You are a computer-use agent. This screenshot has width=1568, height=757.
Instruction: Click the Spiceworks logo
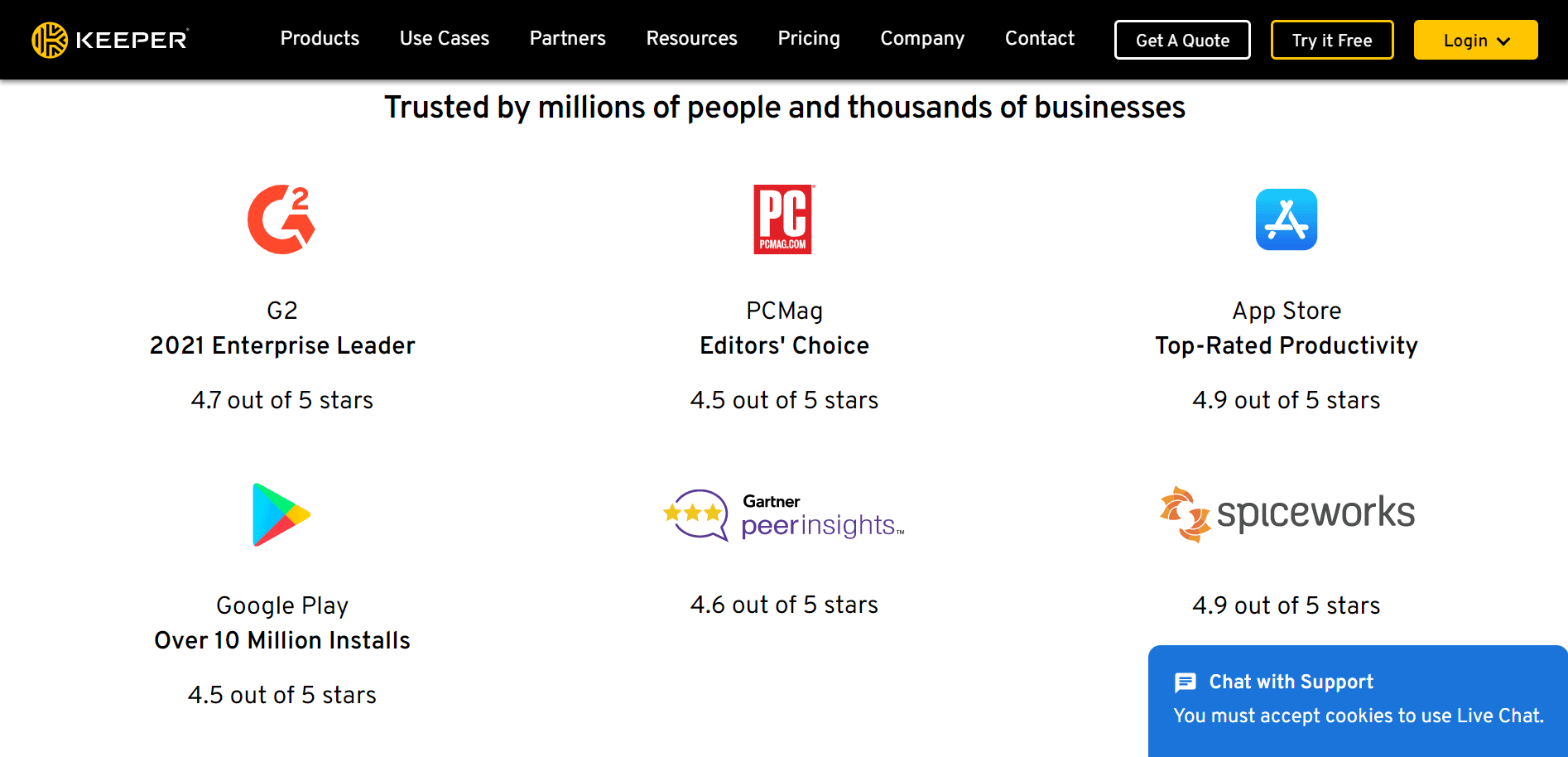tap(1287, 514)
